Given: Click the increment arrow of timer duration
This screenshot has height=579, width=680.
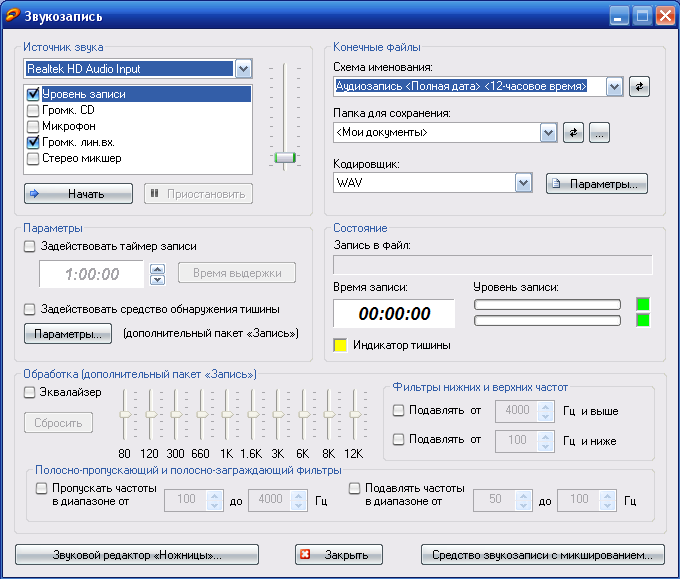Looking at the screenshot, I should [x=157, y=268].
